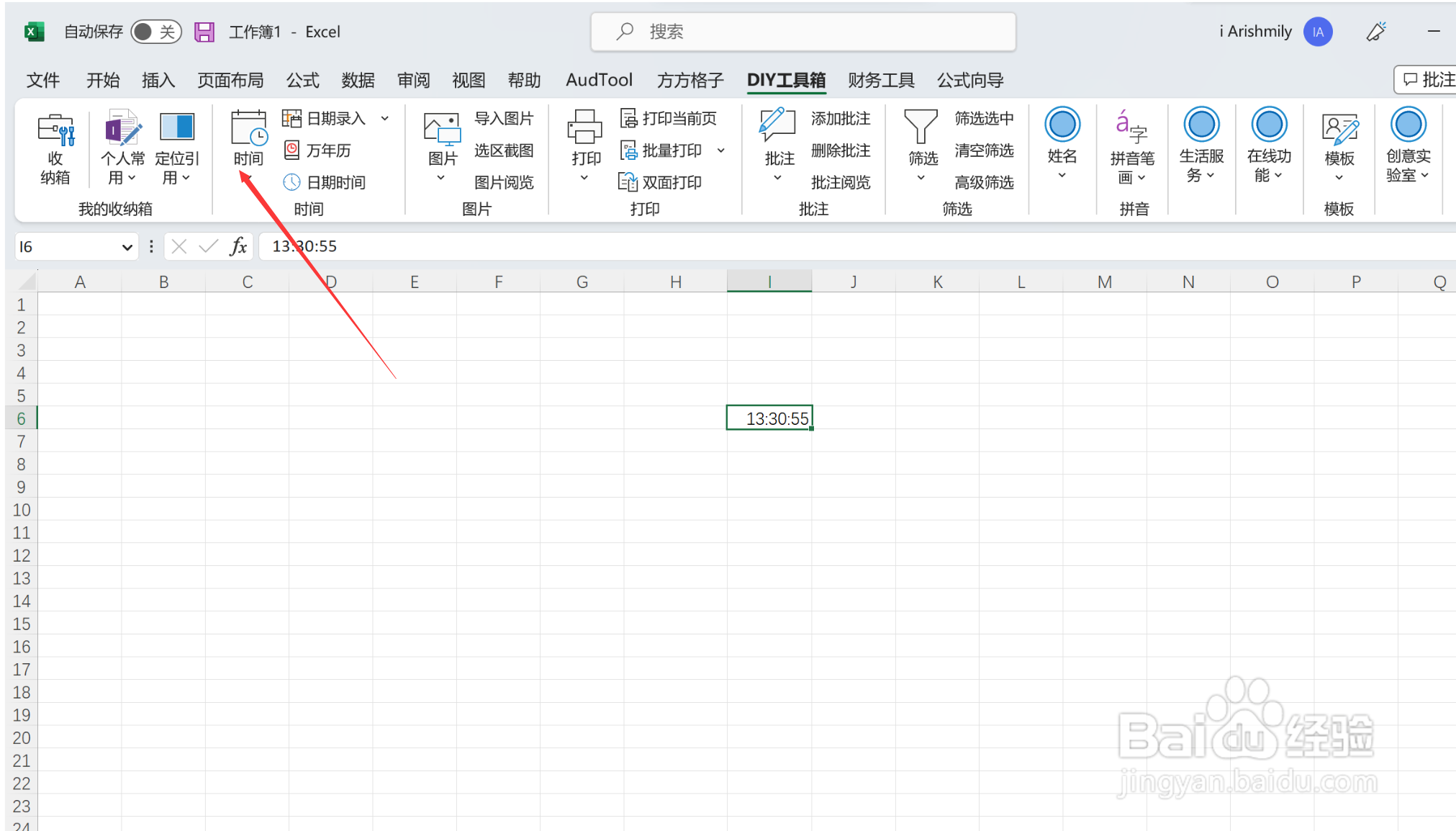Toggle the 自动保存 switch

click(x=155, y=32)
